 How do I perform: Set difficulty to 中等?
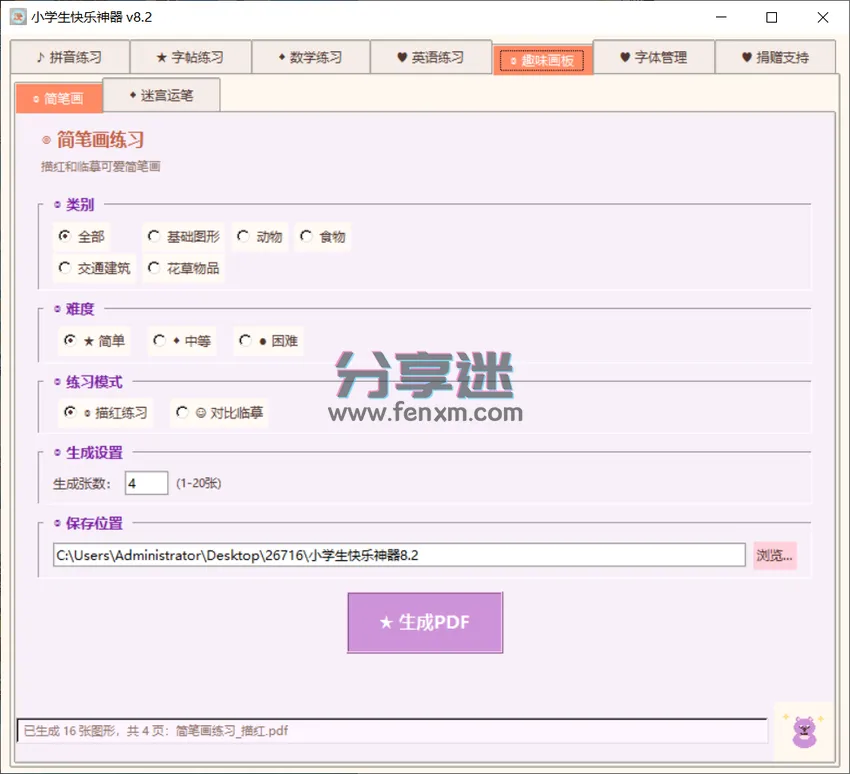[182, 341]
